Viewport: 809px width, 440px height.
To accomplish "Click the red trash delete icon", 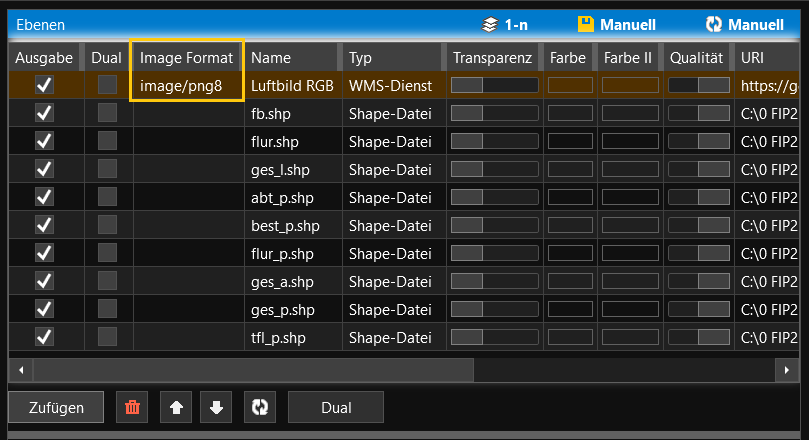I will click(x=132, y=407).
